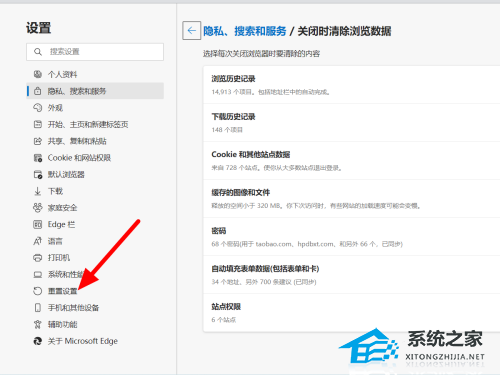Open the 关于 Microsoft Edge logo icon
500x375 pixels.
pos(38,341)
